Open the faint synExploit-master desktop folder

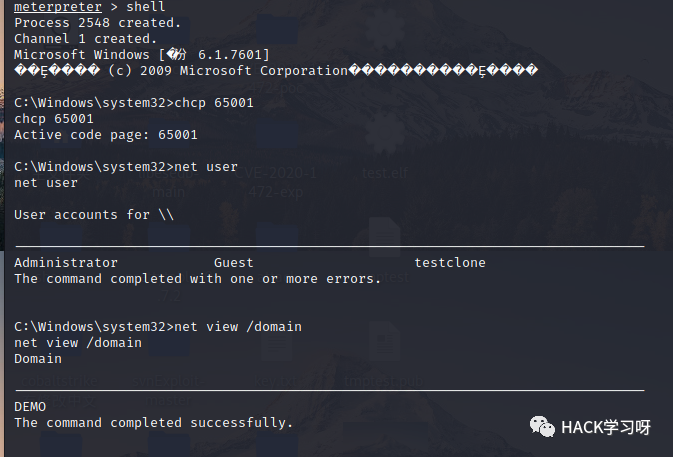[169, 390]
